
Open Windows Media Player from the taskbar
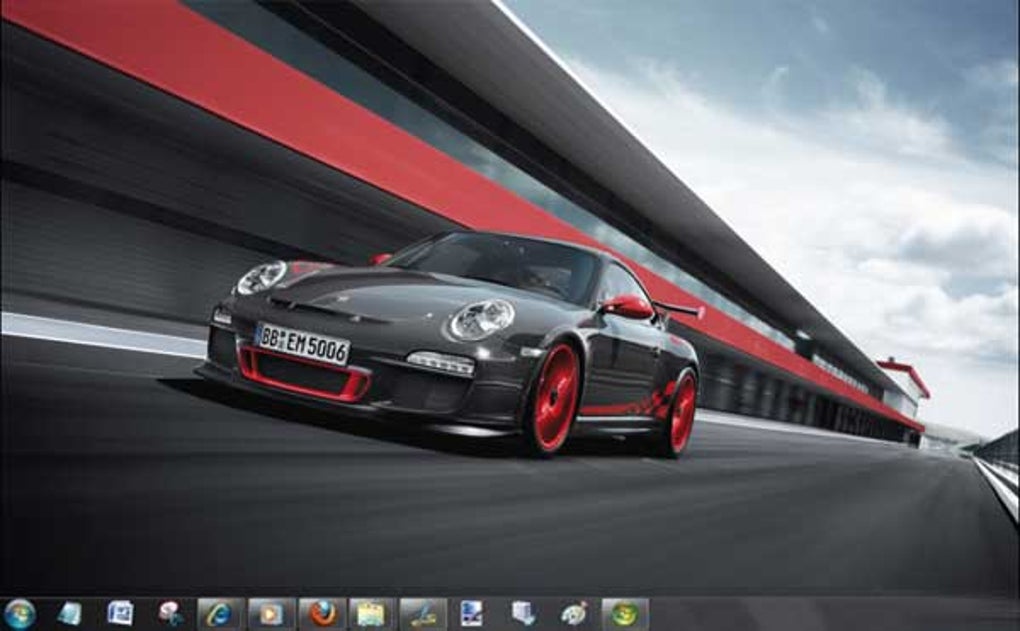(x=272, y=614)
